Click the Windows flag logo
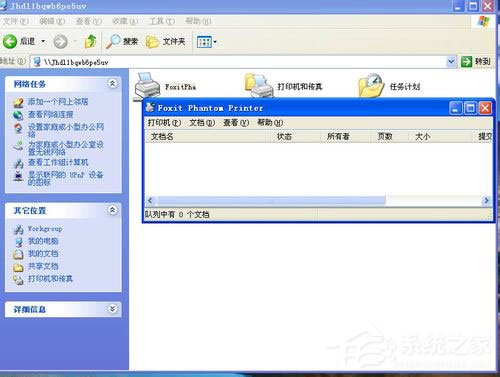Viewport: 500px width, 377px height. point(483,22)
